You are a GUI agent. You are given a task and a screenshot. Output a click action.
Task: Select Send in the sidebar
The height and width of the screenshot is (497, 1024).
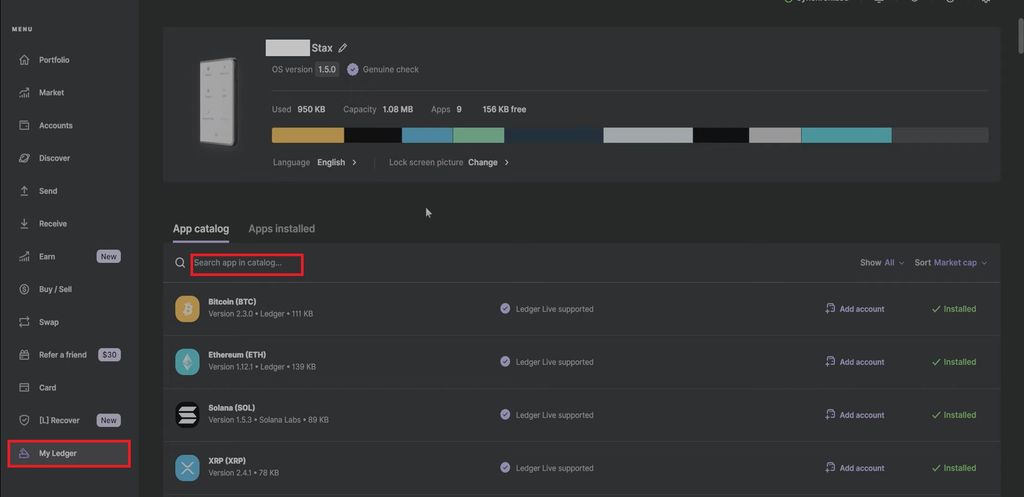point(48,191)
